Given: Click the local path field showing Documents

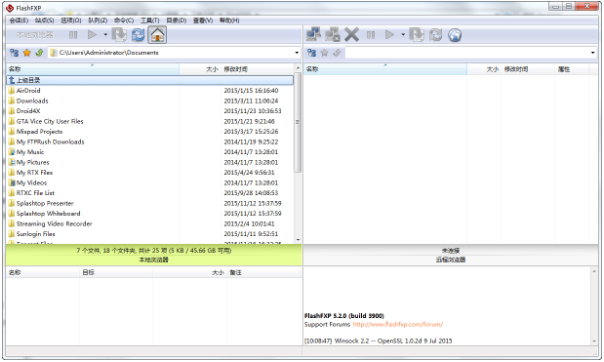Looking at the screenshot, I should pos(171,53).
